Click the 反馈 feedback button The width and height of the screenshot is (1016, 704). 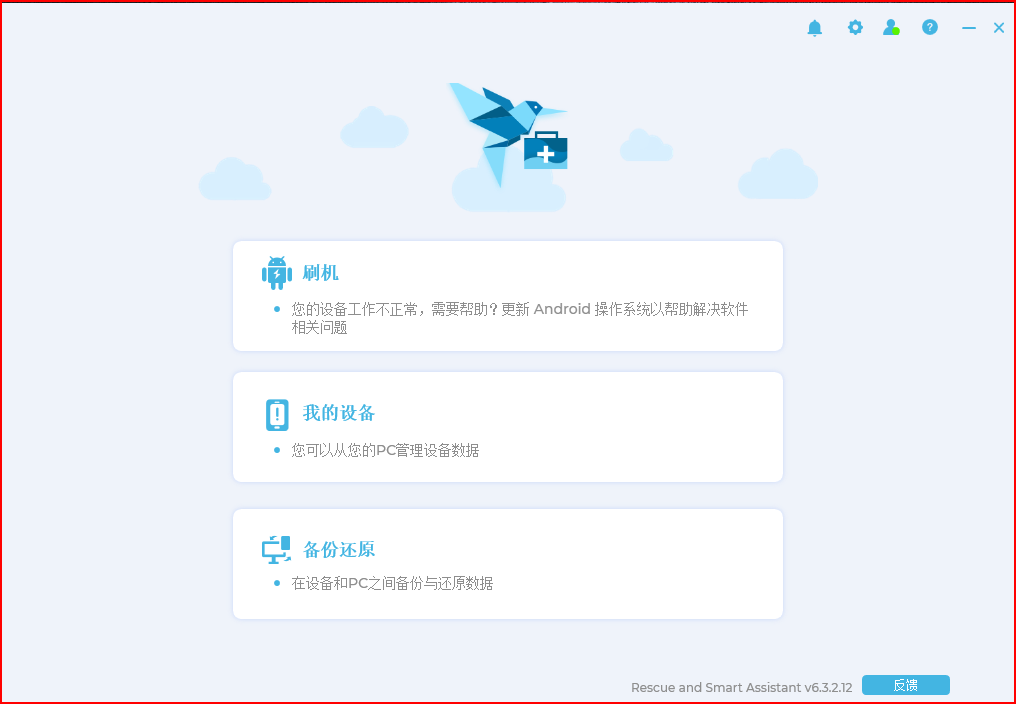[906, 685]
